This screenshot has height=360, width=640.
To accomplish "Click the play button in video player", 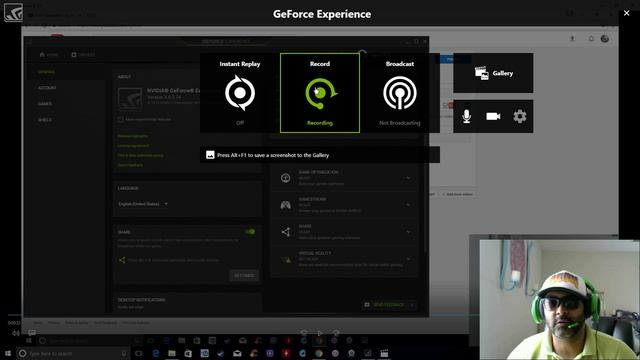I will coord(320,333).
